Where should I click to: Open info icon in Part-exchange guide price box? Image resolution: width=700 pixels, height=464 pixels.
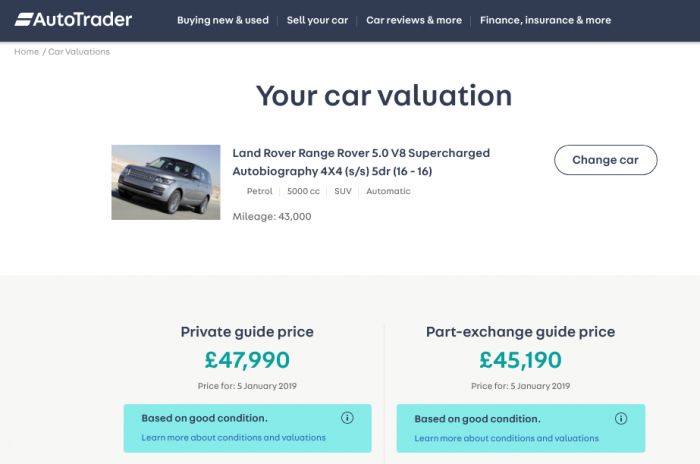621,418
